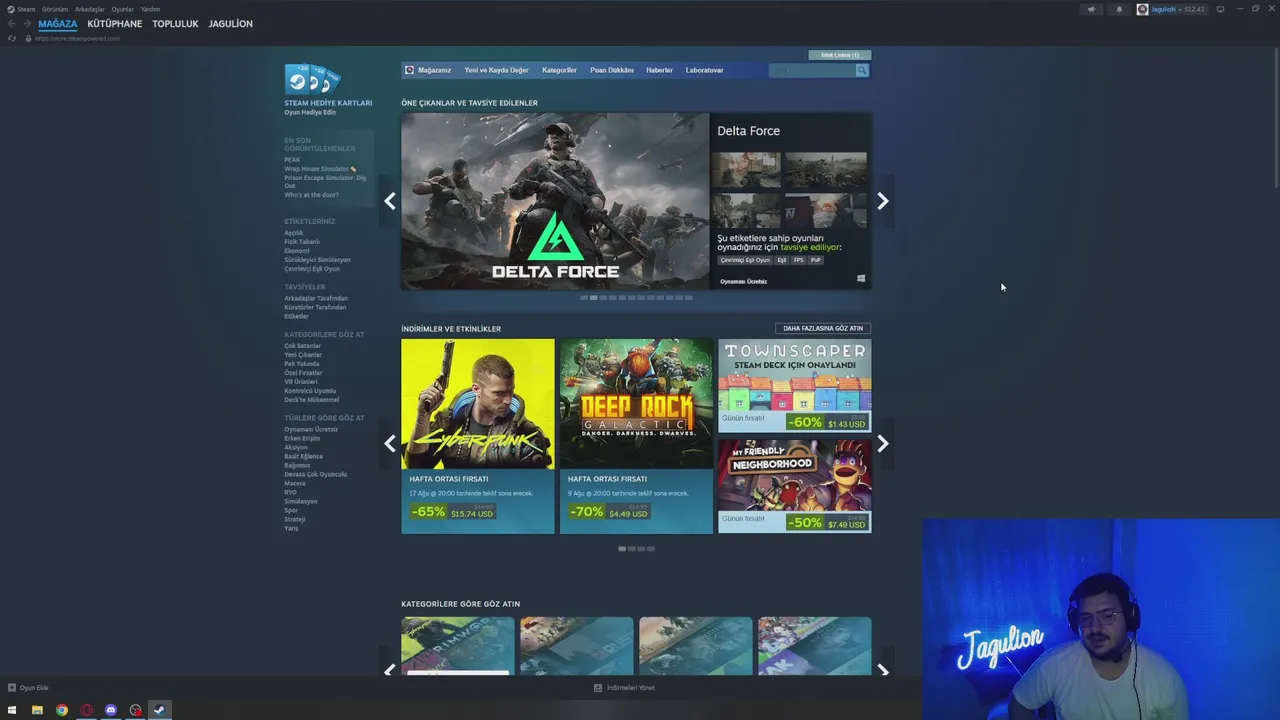This screenshot has height=720, width=1280.
Task: Click the downloads icon beside İndirmeleri Yönet
Action: click(598, 688)
